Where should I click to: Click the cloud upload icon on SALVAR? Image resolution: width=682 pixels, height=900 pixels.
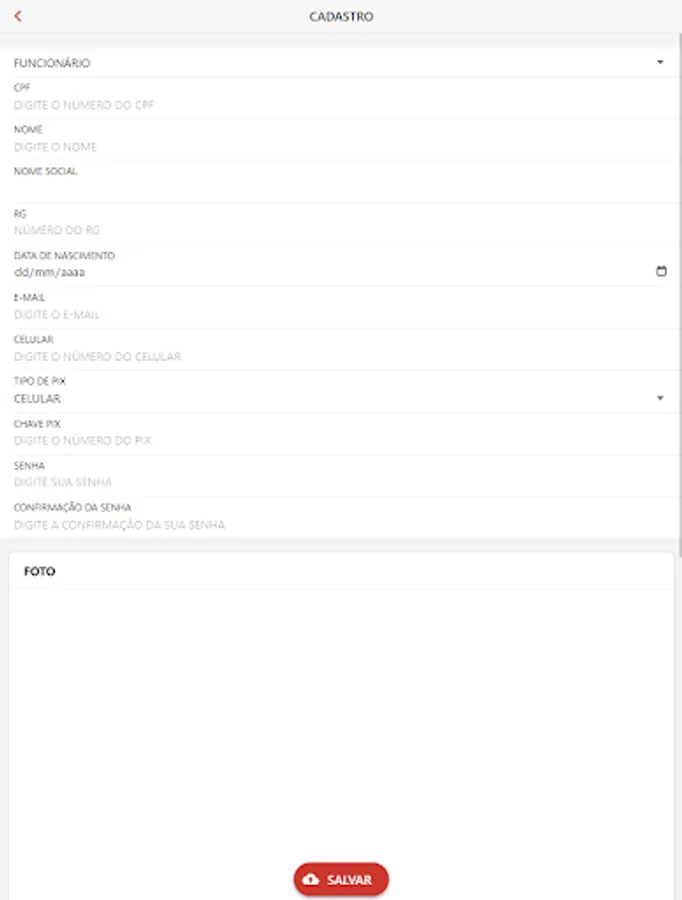[x=309, y=879]
